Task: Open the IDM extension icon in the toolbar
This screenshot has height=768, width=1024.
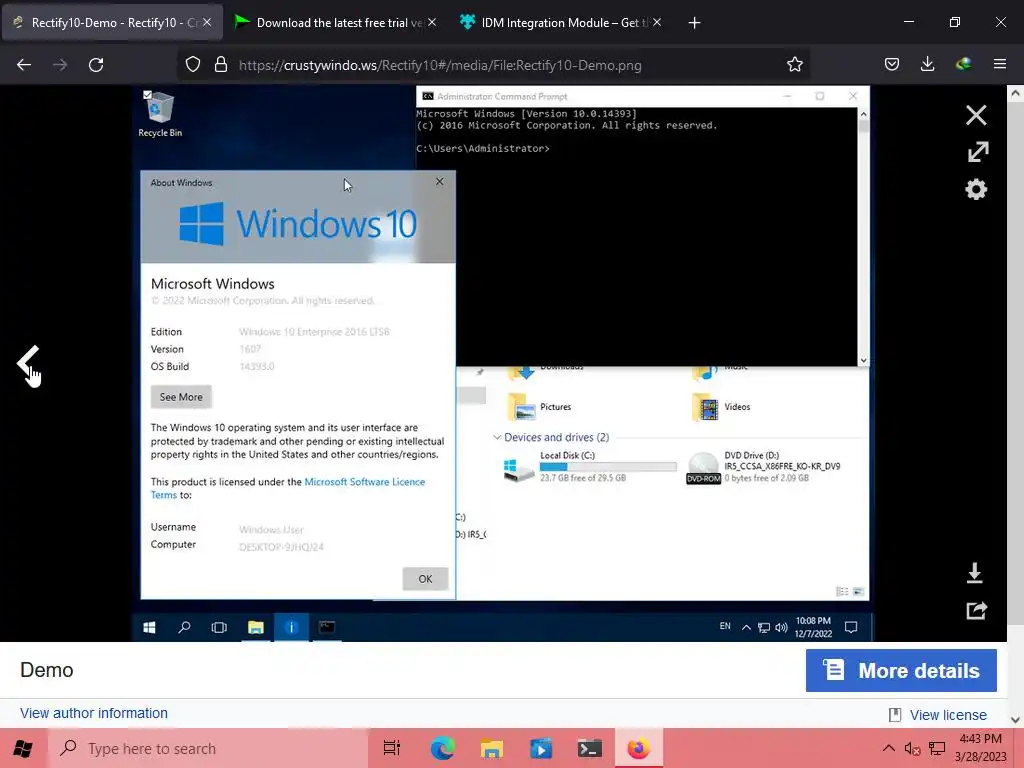Action: tap(963, 65)
